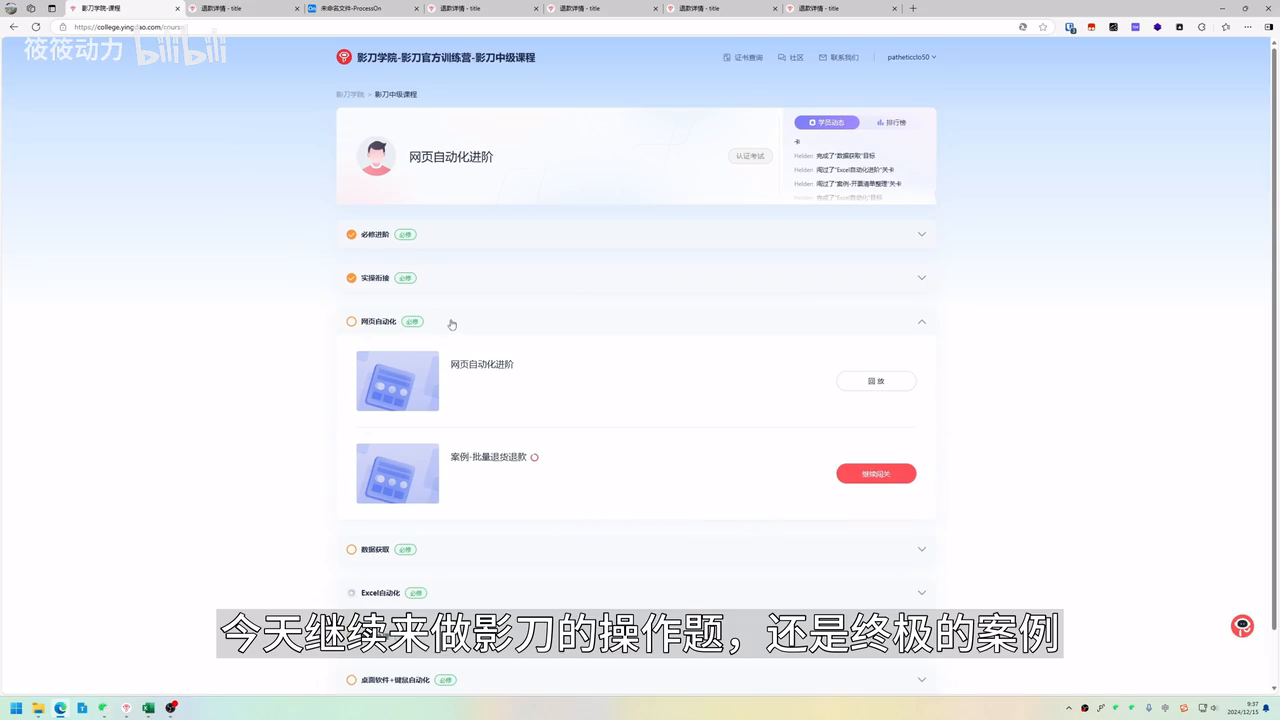Click the in-progress ring icon after 案例-批量退货退款
This screenshot has width=1280, height=720.
point(534,457)
